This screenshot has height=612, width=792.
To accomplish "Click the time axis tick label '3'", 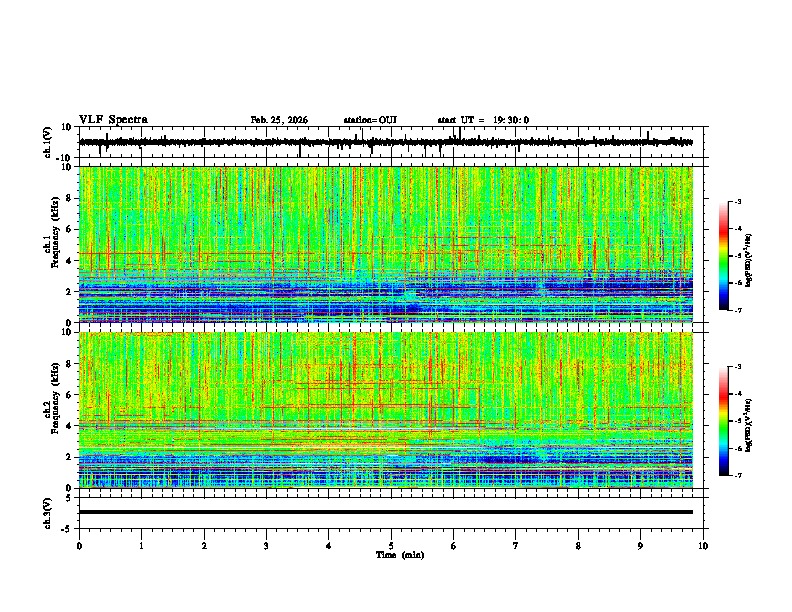I will click(266, 546).
